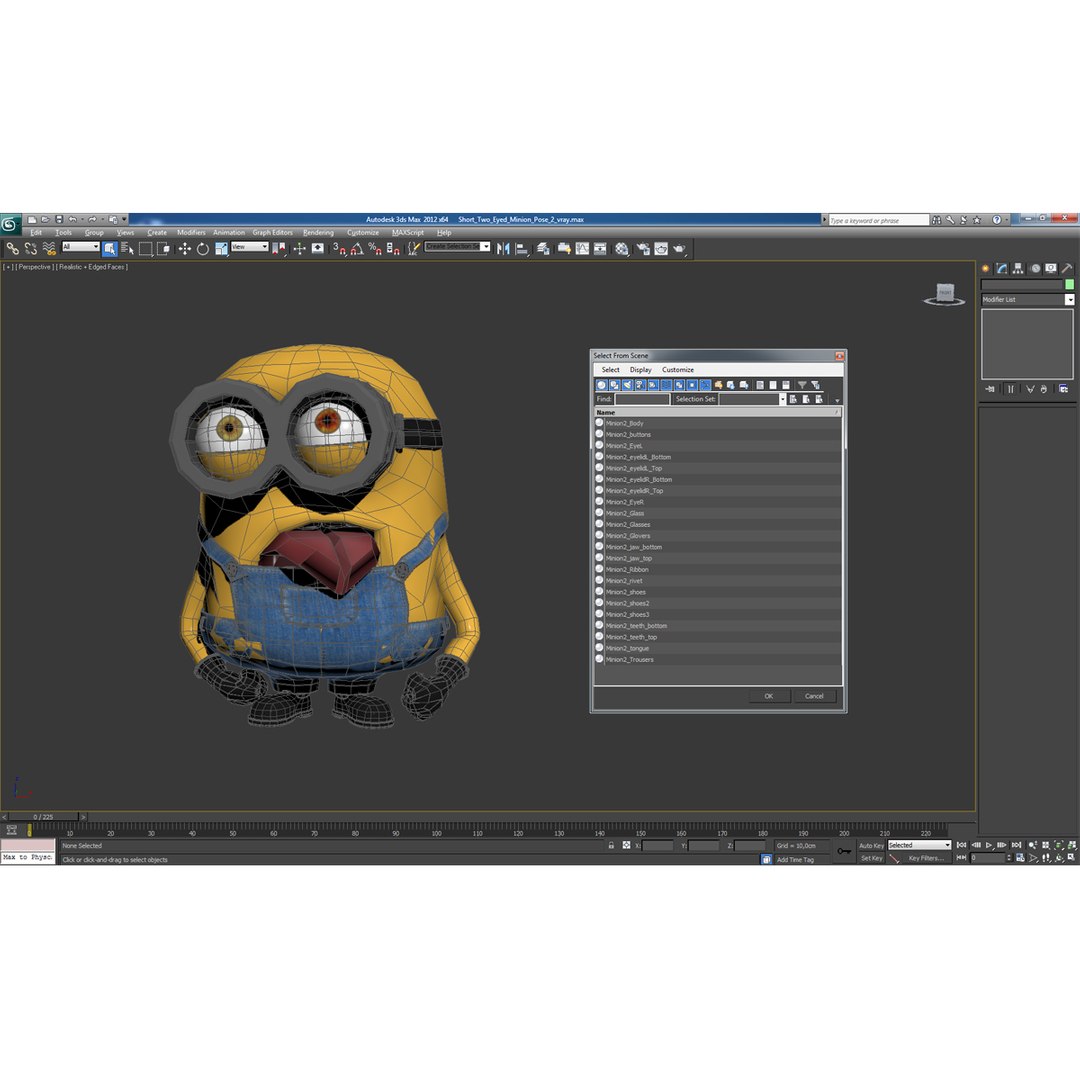Toggle Display Geometry filter in dialog
1080x1080 pixels.
pos(601,385)
